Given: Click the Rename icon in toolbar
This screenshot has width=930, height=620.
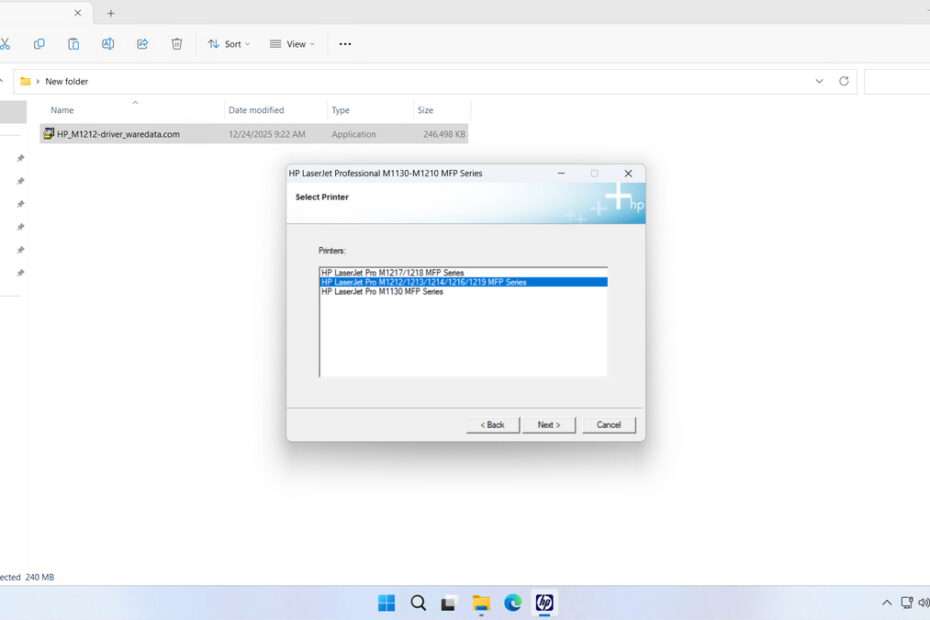Looking at the screenshot, I should [108, 44].
